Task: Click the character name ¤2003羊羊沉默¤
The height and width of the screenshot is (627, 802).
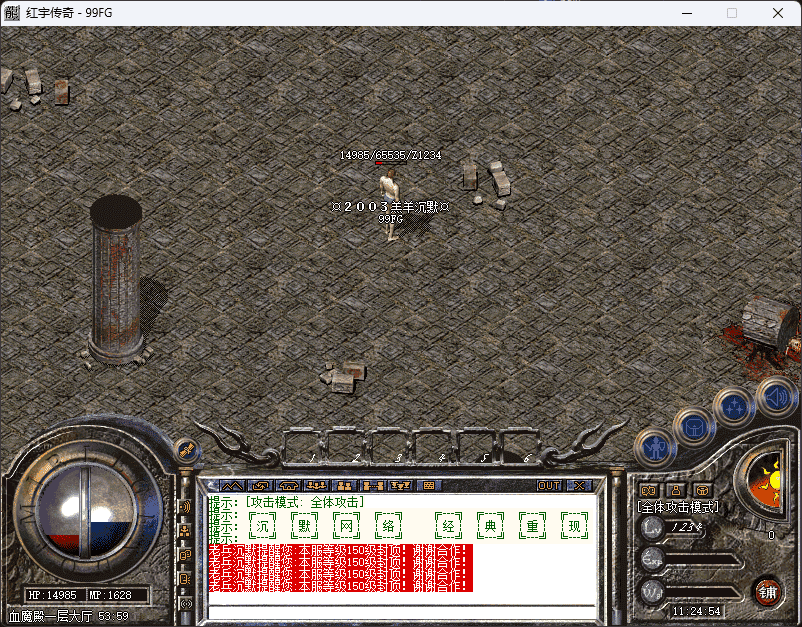Action: click(x=390, y=207)
